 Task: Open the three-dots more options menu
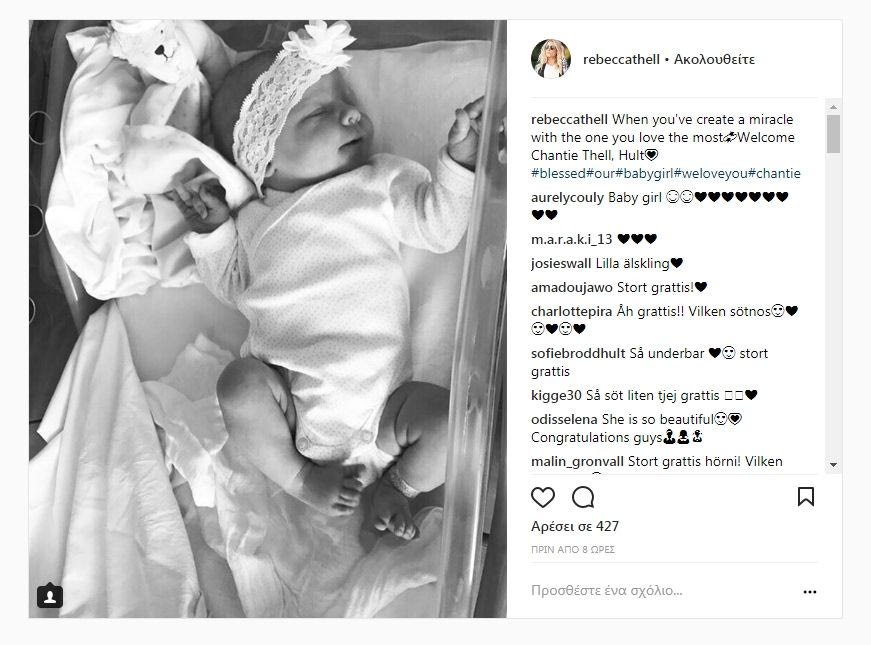pyautogui.click(x=810, y=592)
